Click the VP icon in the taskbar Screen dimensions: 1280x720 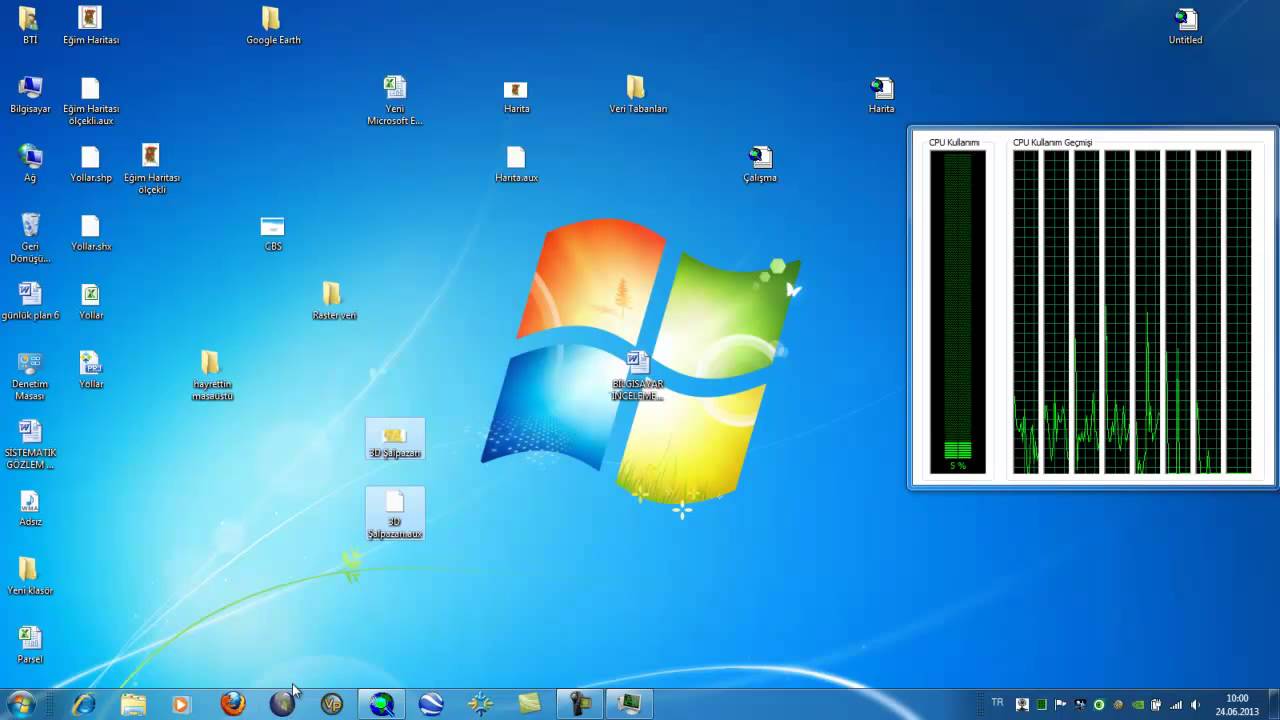click(x=332, y=704)
